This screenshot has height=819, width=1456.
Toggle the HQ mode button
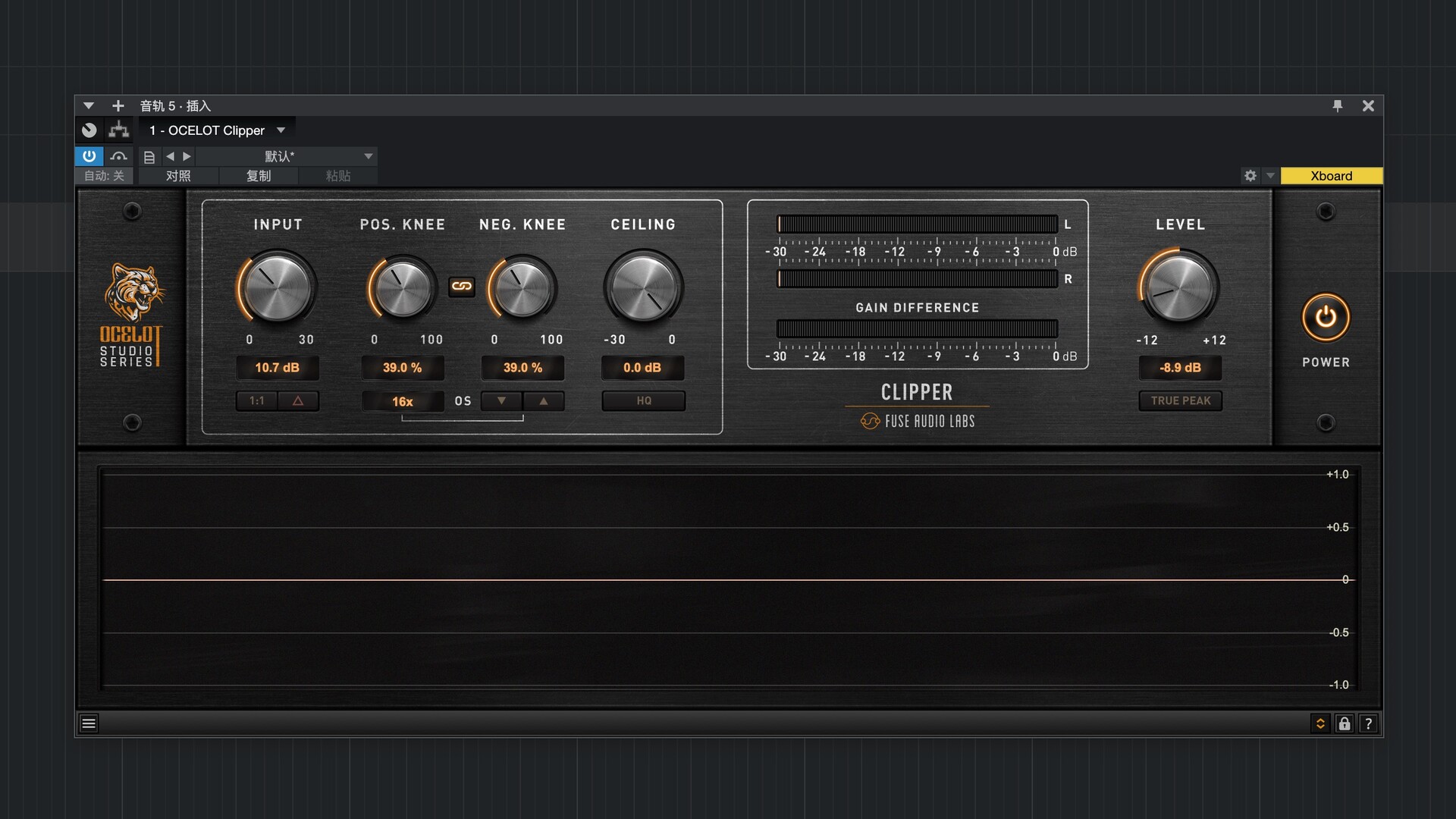click(644, 400)
